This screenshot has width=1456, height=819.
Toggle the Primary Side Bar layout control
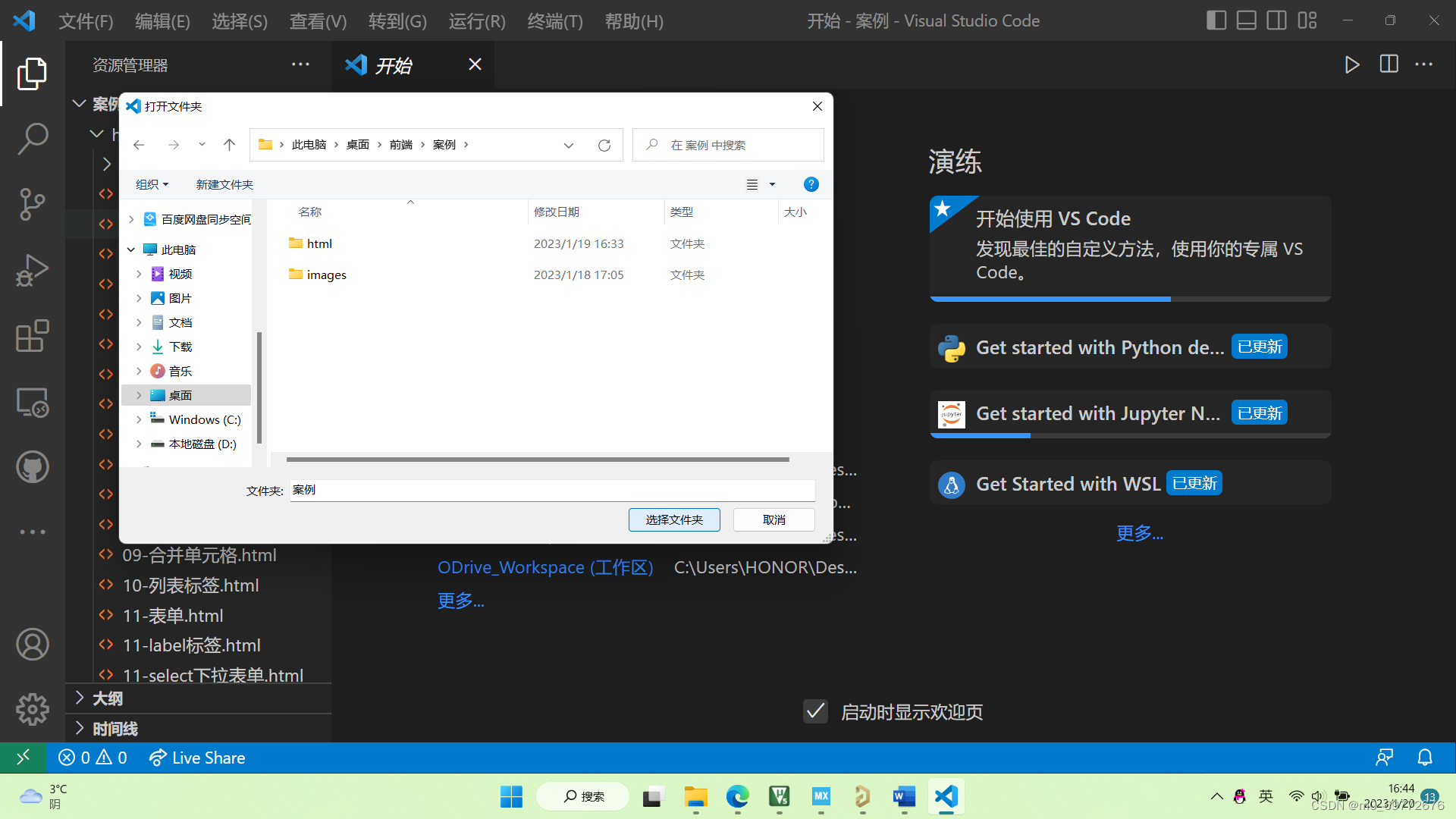tap(1216, 20)
